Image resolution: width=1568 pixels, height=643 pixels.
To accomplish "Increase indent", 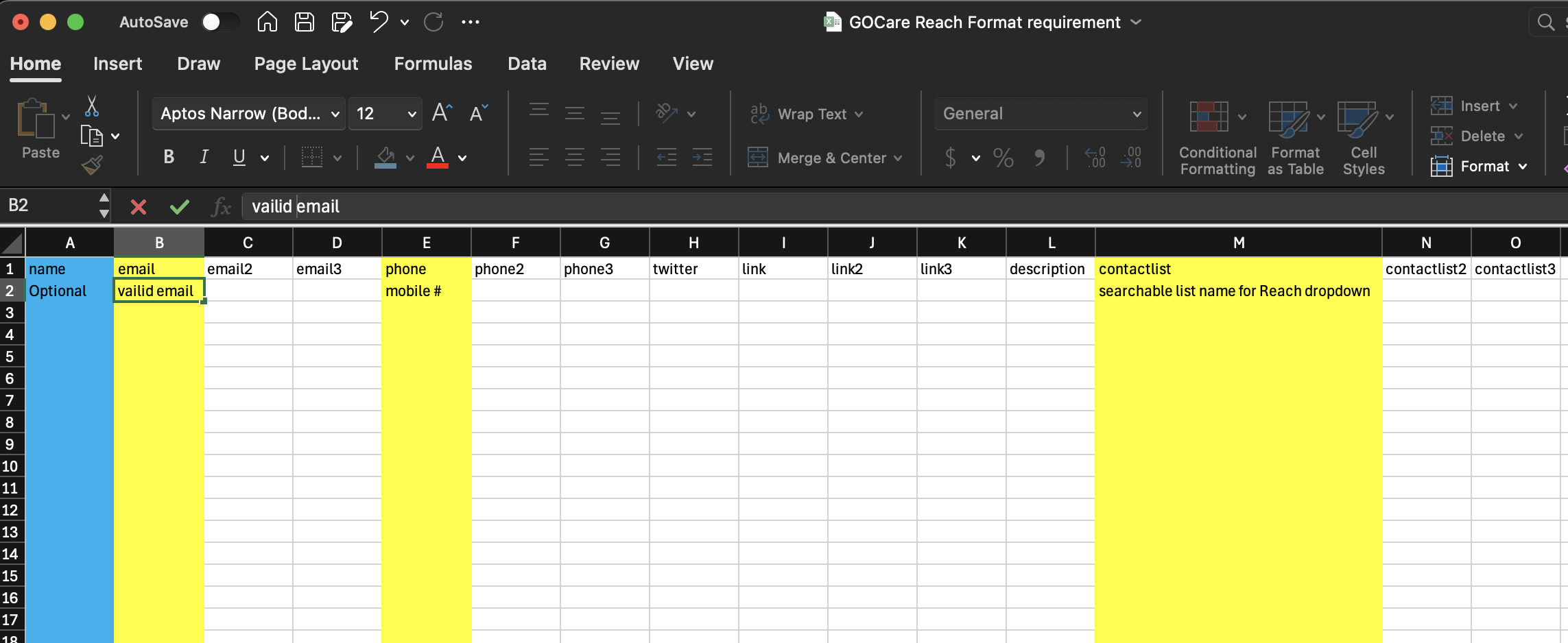I will pyautogui.click(x=702, y=158).
